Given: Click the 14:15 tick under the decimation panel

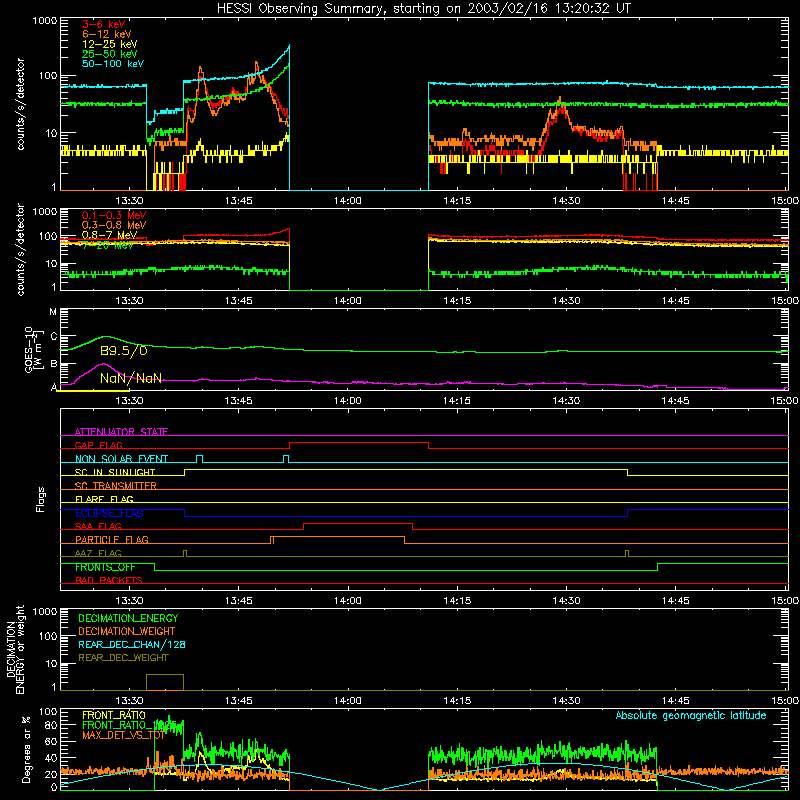Looking at the screenshot, I should click(x=457, y=701).
